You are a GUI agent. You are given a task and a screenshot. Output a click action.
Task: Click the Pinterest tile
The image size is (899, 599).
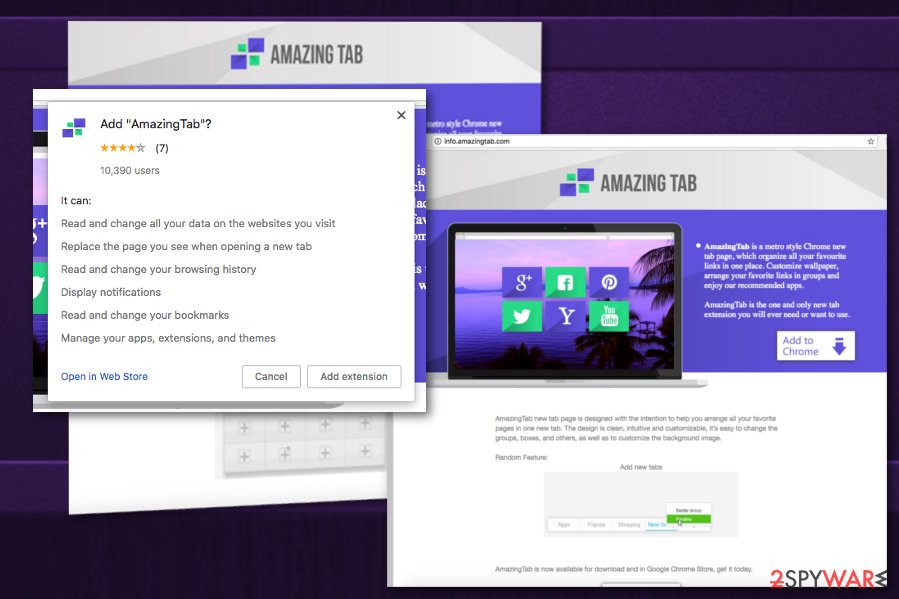pos(609,282)
